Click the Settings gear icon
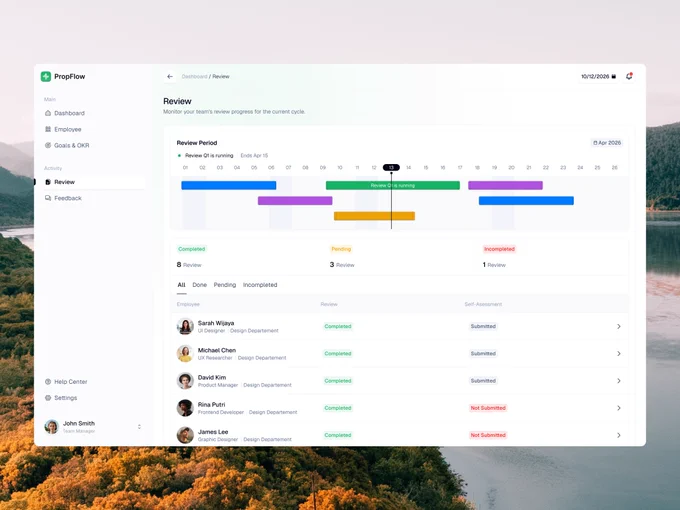The height and width of the screenshot is (510, 680). [48, 398]
